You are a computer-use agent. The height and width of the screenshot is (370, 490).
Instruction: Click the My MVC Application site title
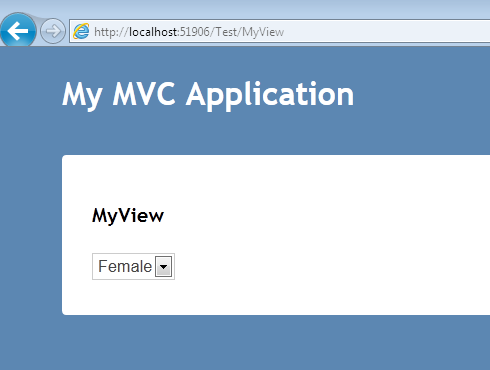(x=208, y=95)
